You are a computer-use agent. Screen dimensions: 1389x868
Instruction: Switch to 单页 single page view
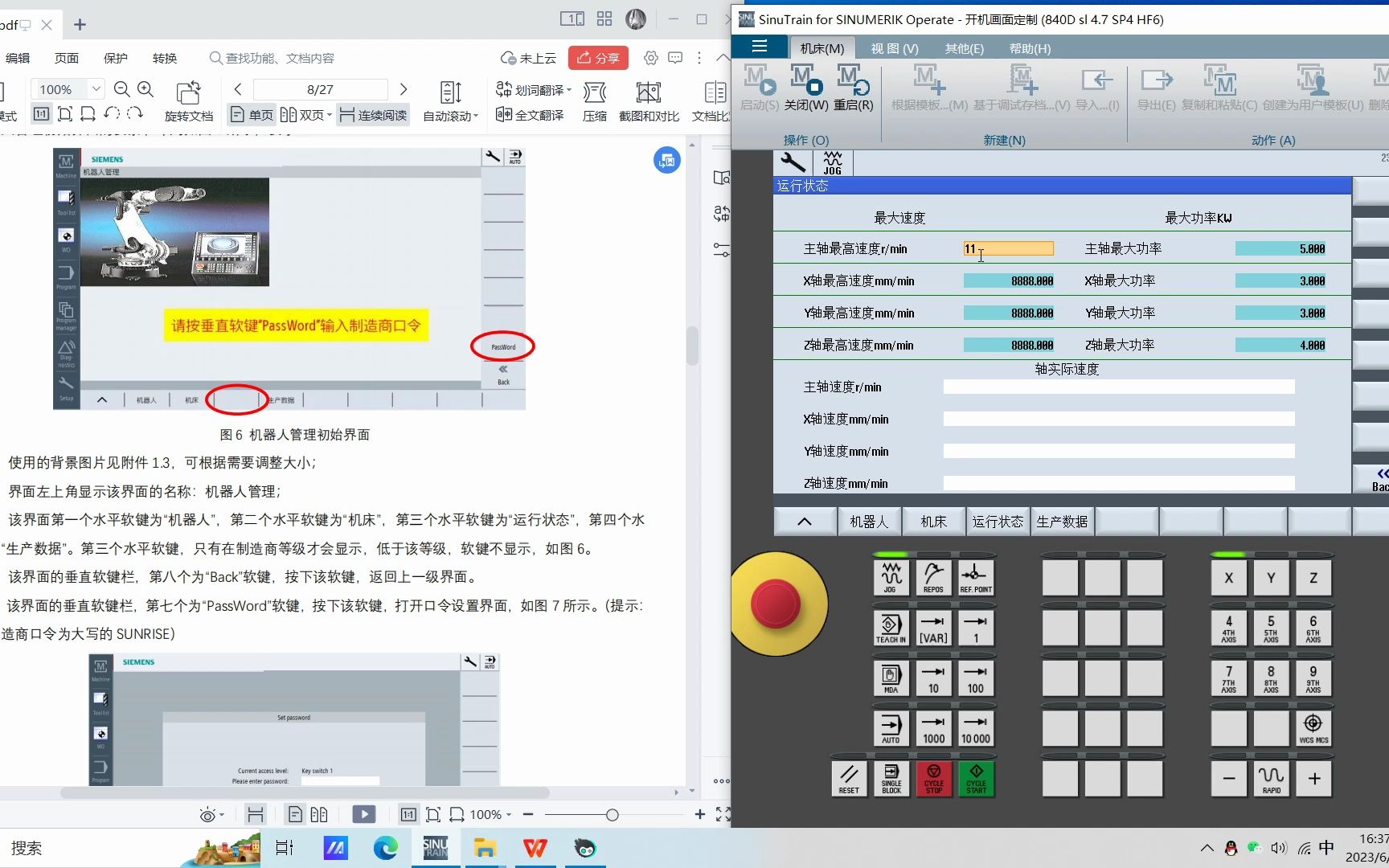click(252, 115)
